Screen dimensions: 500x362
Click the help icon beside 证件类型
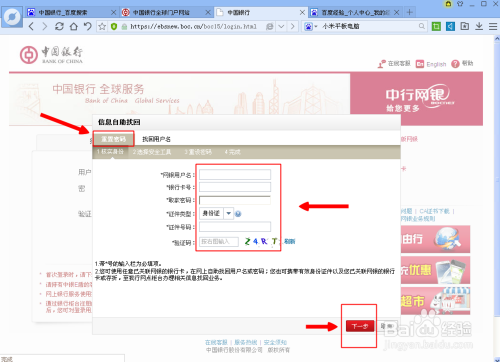coord(238,214)
